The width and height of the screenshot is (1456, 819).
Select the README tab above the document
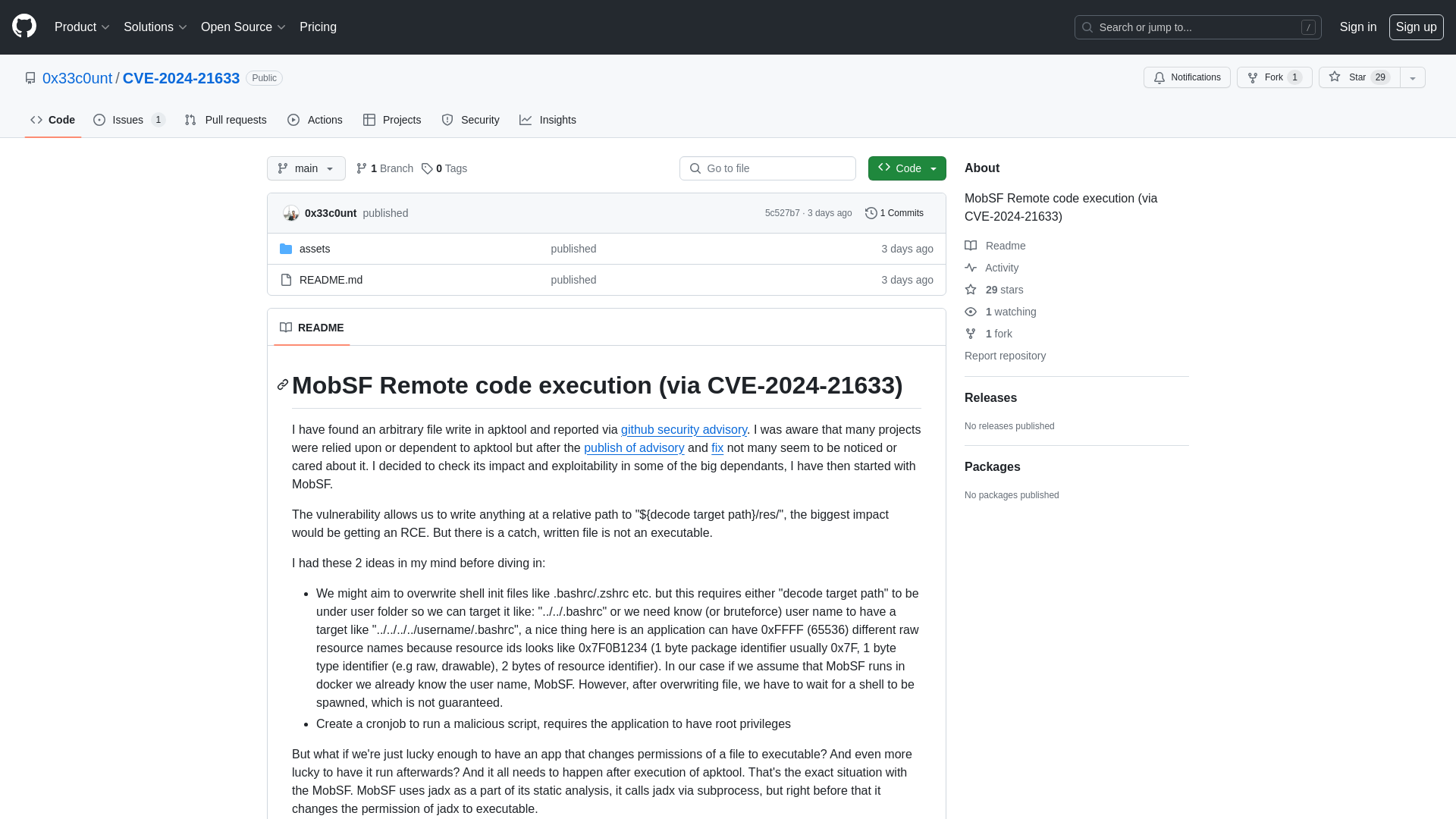312,328
